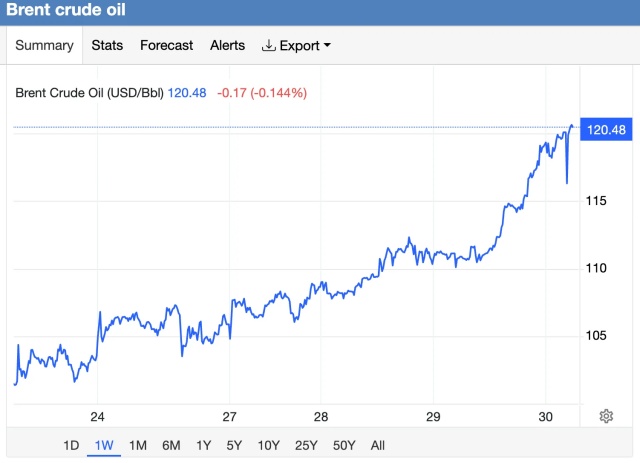Select the 1W time range
Image resolution: width=640 pixels, height=463 pixels.
click(104, 445)
